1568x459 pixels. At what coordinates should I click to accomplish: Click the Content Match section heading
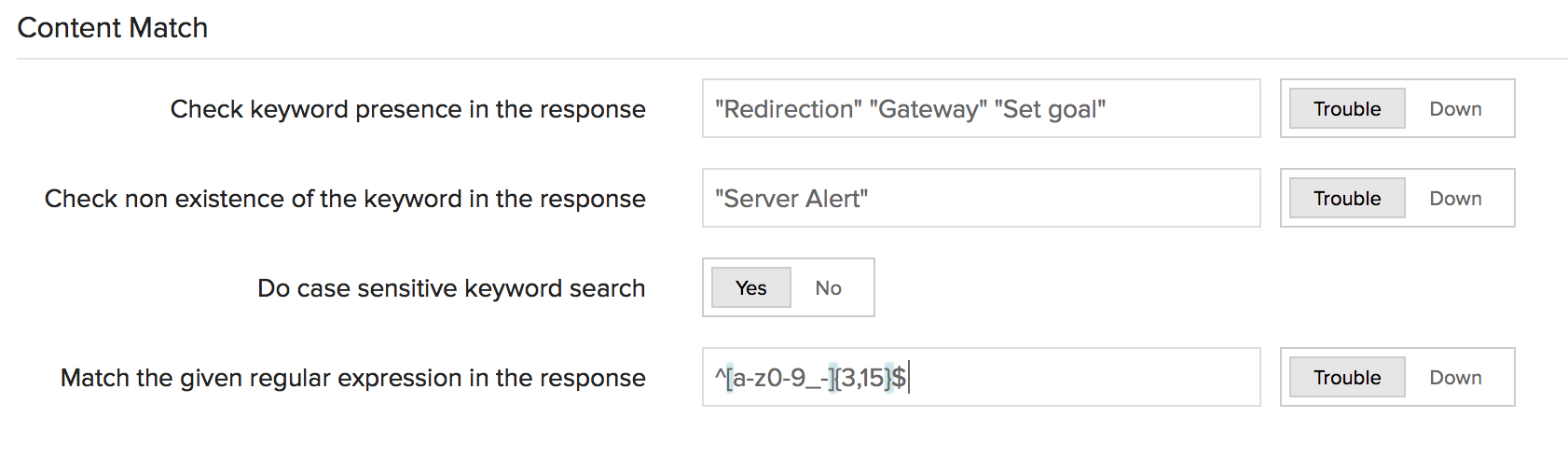(113, 28)
